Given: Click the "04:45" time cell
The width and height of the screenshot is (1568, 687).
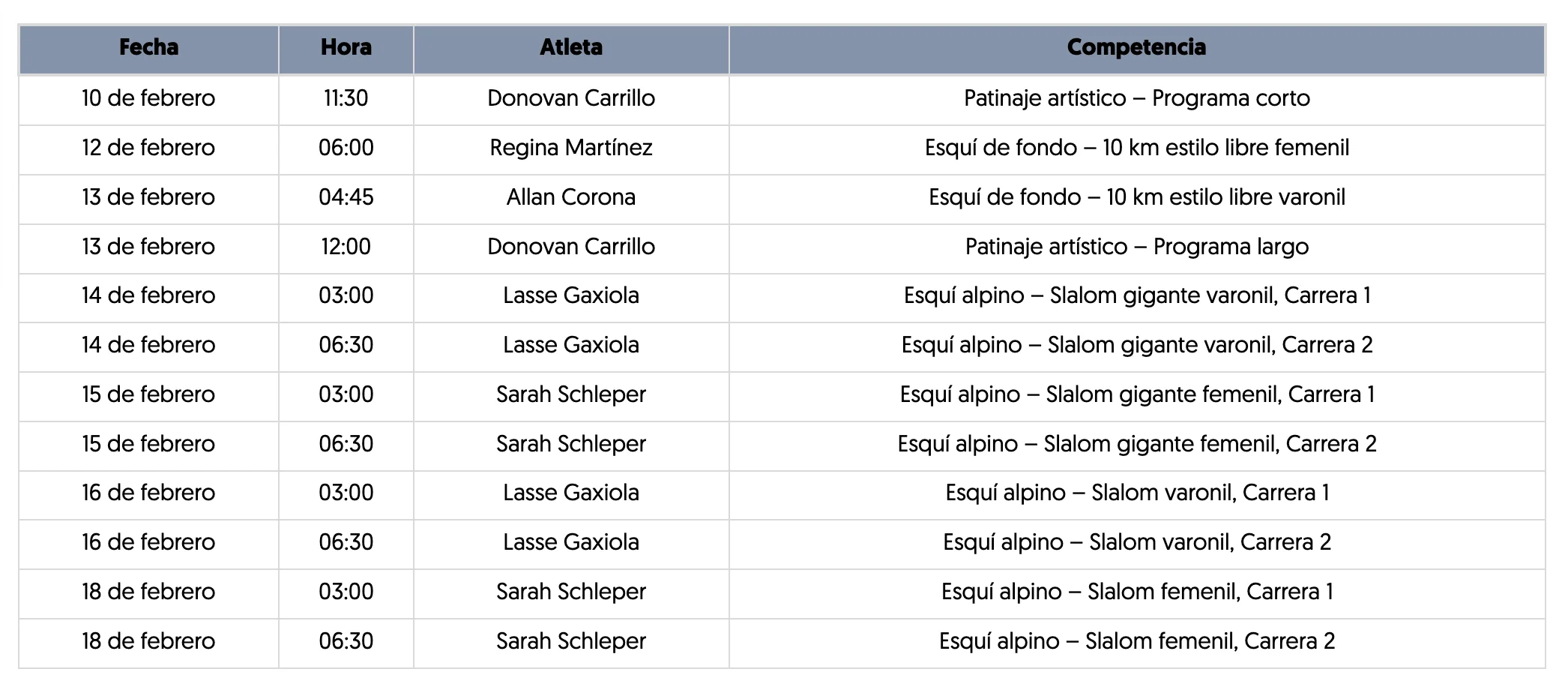Looking at the screenshot, I should [x=346, y=197].
